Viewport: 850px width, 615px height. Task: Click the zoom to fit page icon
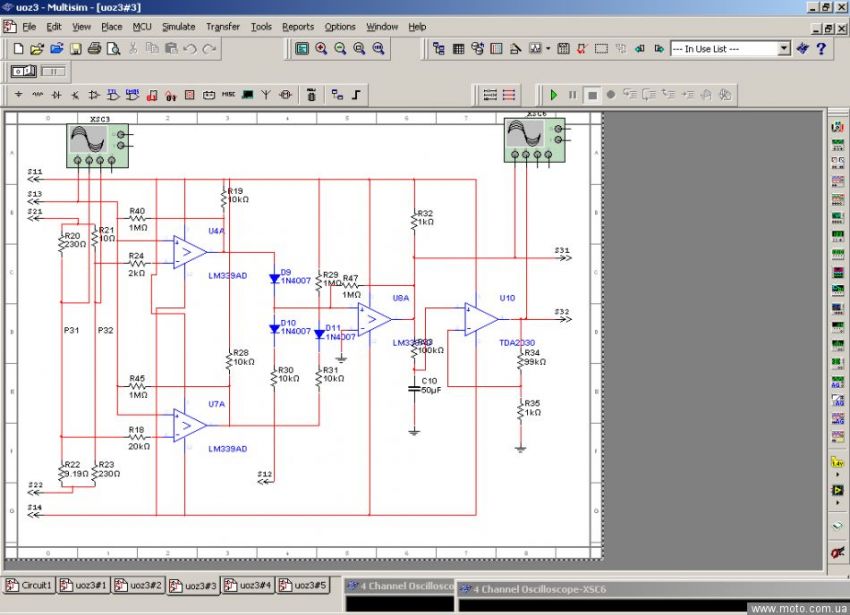point(378,49)
